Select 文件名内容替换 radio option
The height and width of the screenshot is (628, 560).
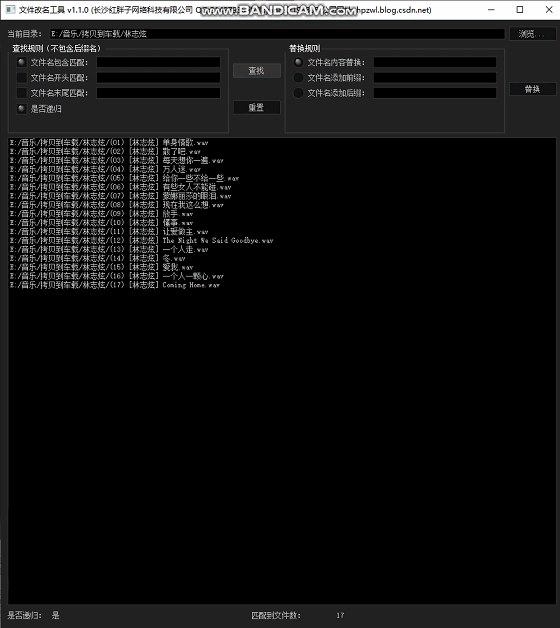(x=298, y=62)
